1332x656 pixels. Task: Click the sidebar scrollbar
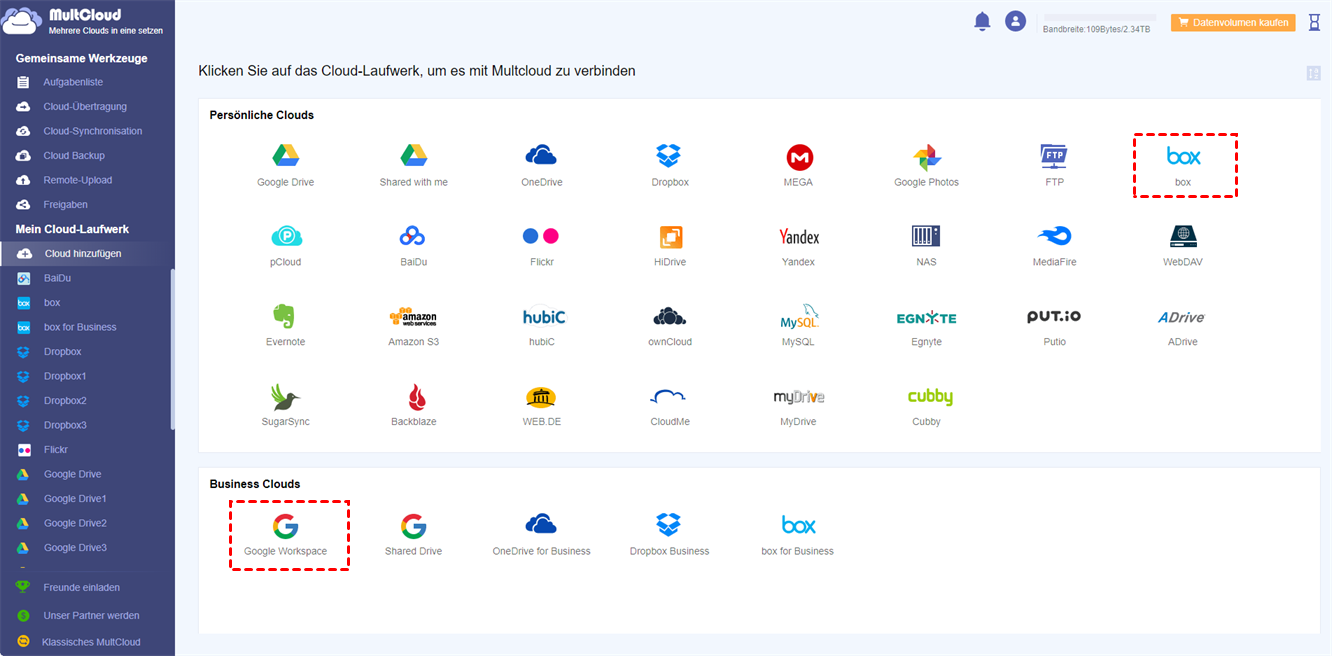tap(172, 350)
